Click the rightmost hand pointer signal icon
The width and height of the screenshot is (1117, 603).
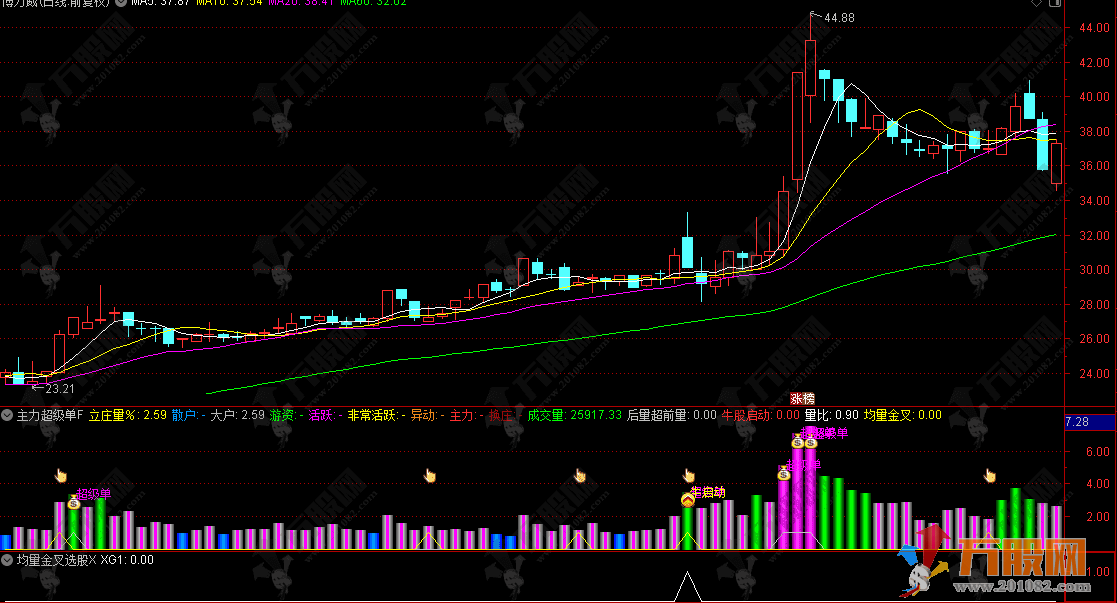991,475
